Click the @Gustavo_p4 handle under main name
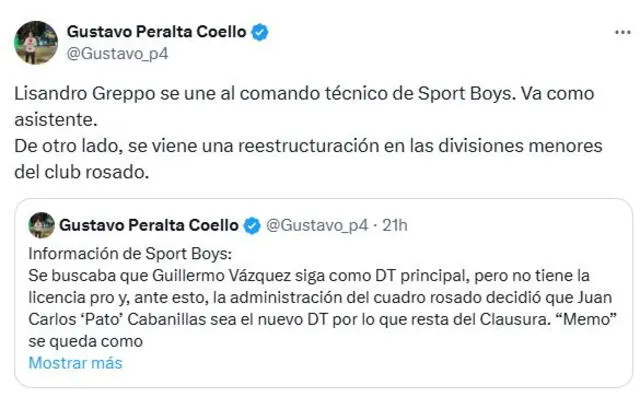Image resolution: width=640 pixels, height=397 pixels. 118,54
